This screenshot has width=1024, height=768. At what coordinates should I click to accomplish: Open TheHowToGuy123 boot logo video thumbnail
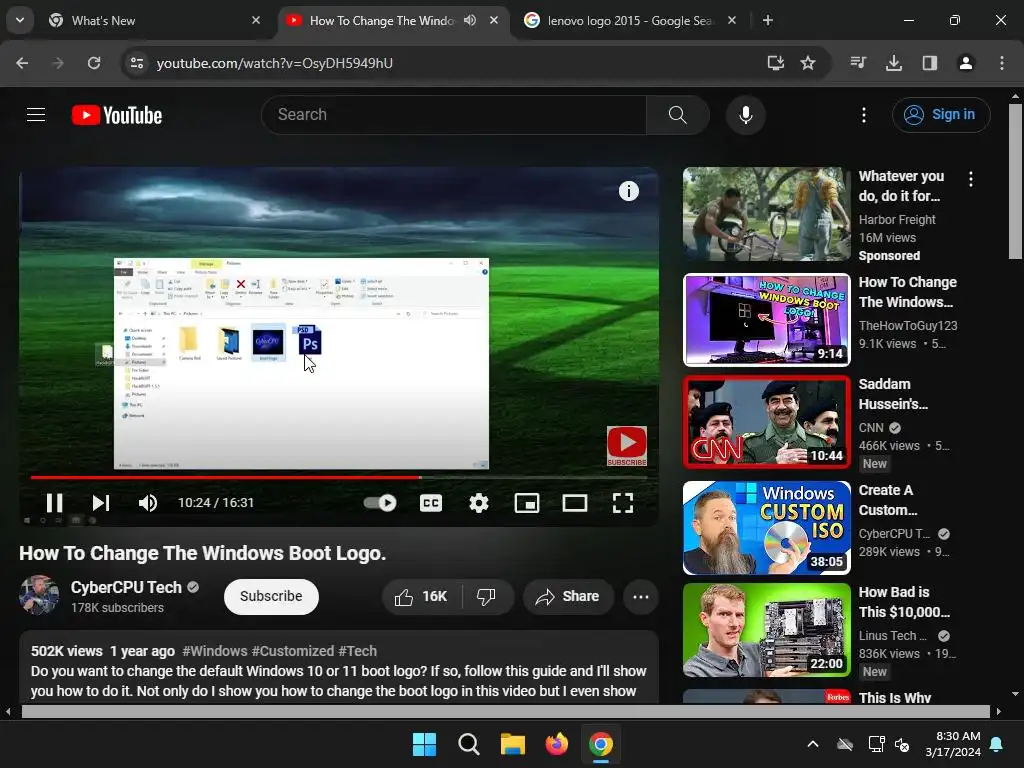pyautogui.click(x=767, y=320)
